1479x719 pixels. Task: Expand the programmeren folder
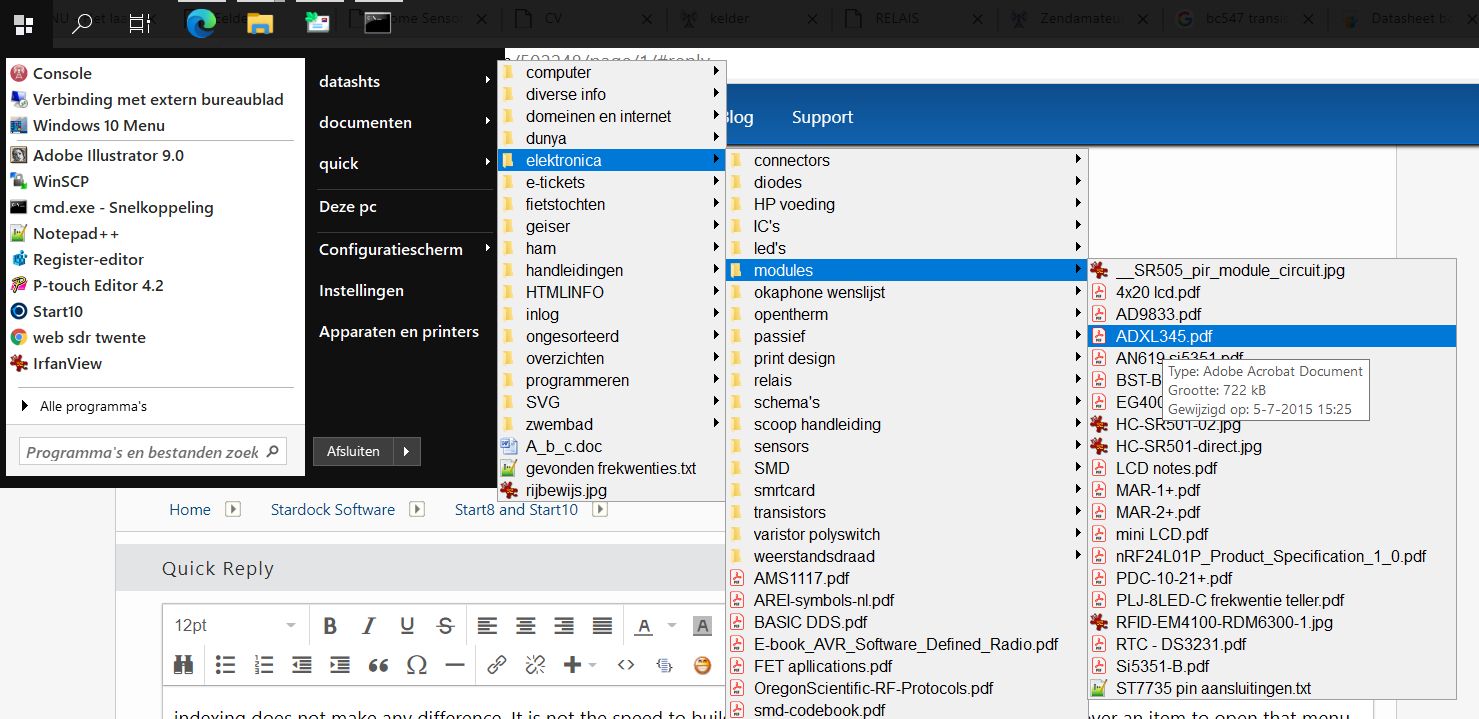pyautogui.click(x=611, y=380)
